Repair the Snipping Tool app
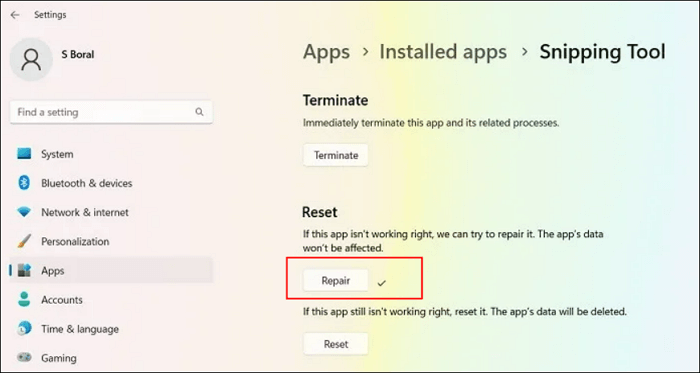Image resolution: width=700 pixels, height=373 pixels. pyautogui.click(x=336, y=281)
